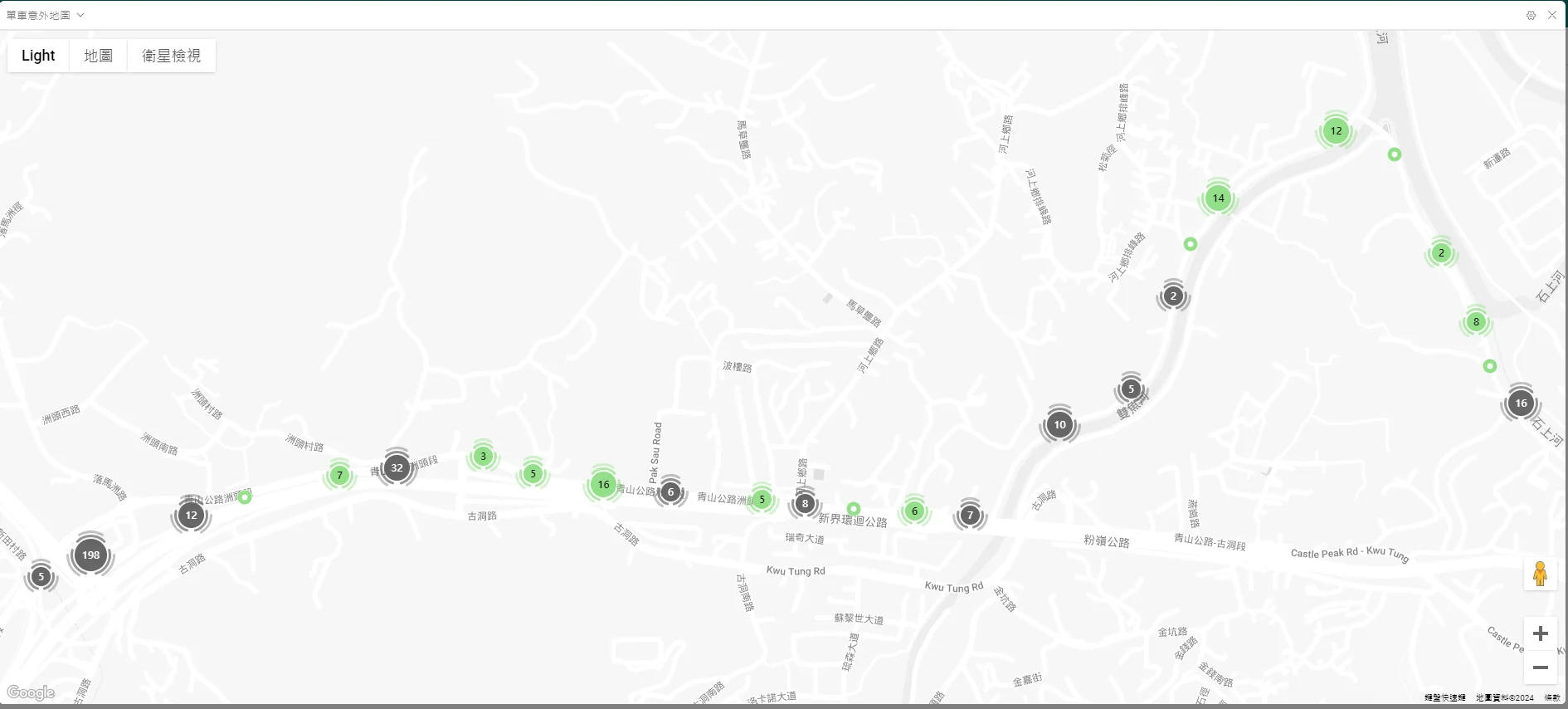Click the green 3 cluster marker

point(483,457)
